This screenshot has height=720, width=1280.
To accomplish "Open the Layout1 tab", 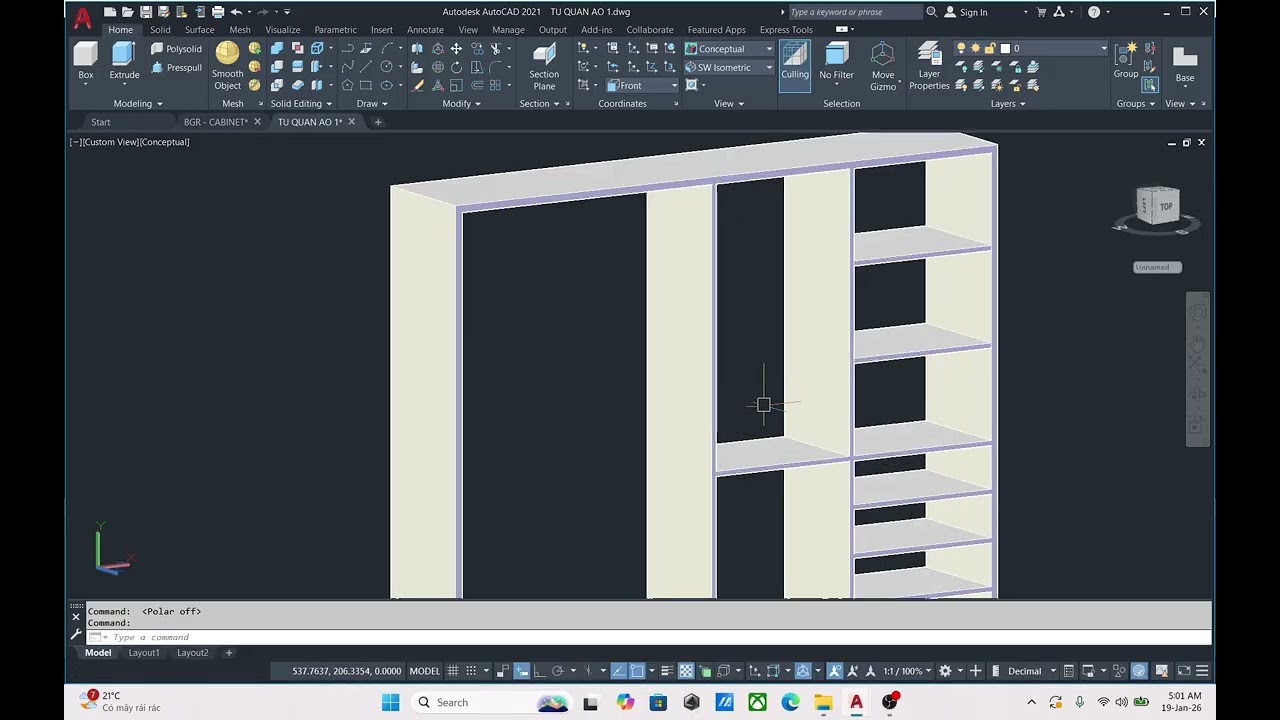I will tap(143, 653).
